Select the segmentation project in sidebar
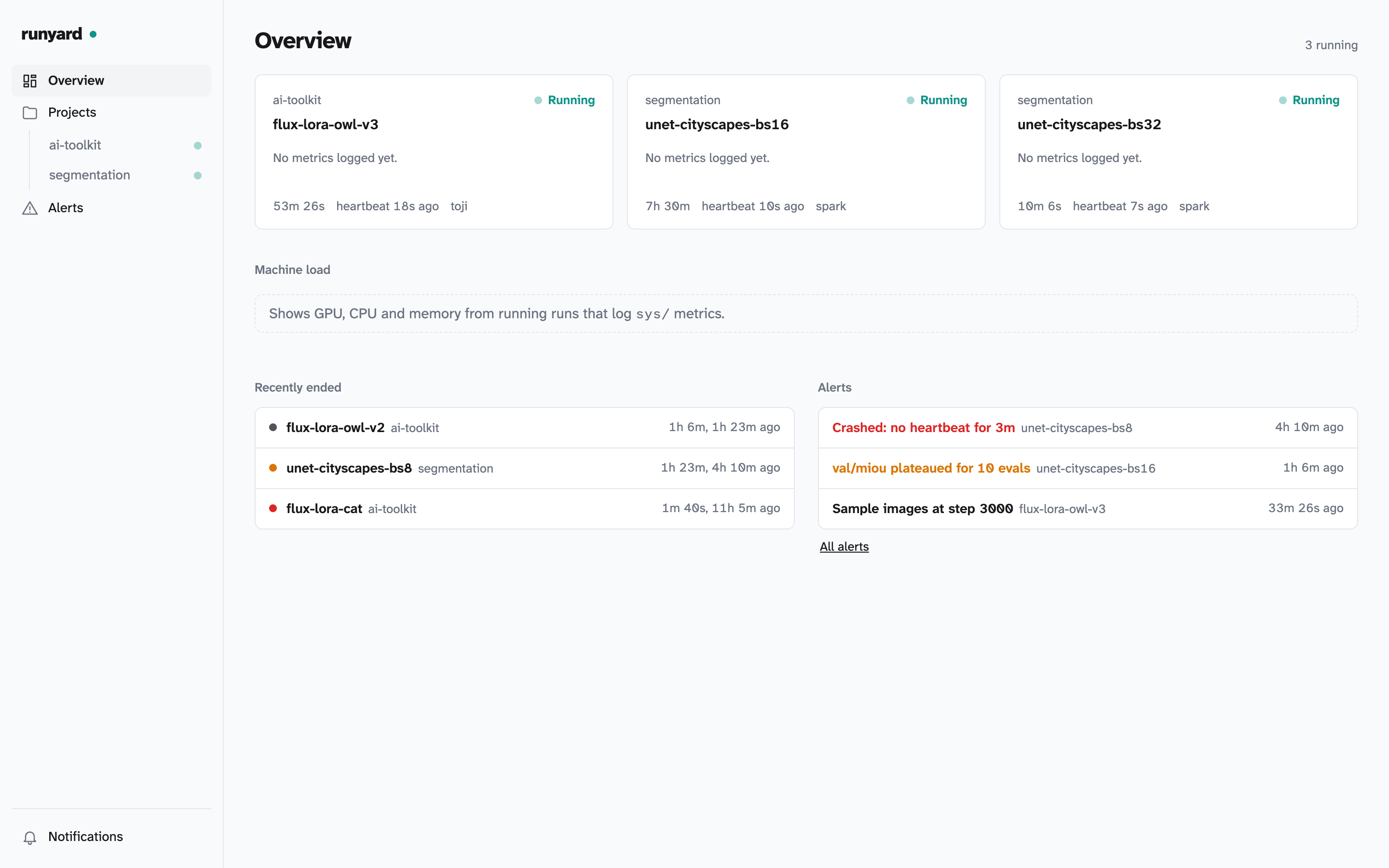Viewport: 1389px width, 868px height. [x=124, y=175]
